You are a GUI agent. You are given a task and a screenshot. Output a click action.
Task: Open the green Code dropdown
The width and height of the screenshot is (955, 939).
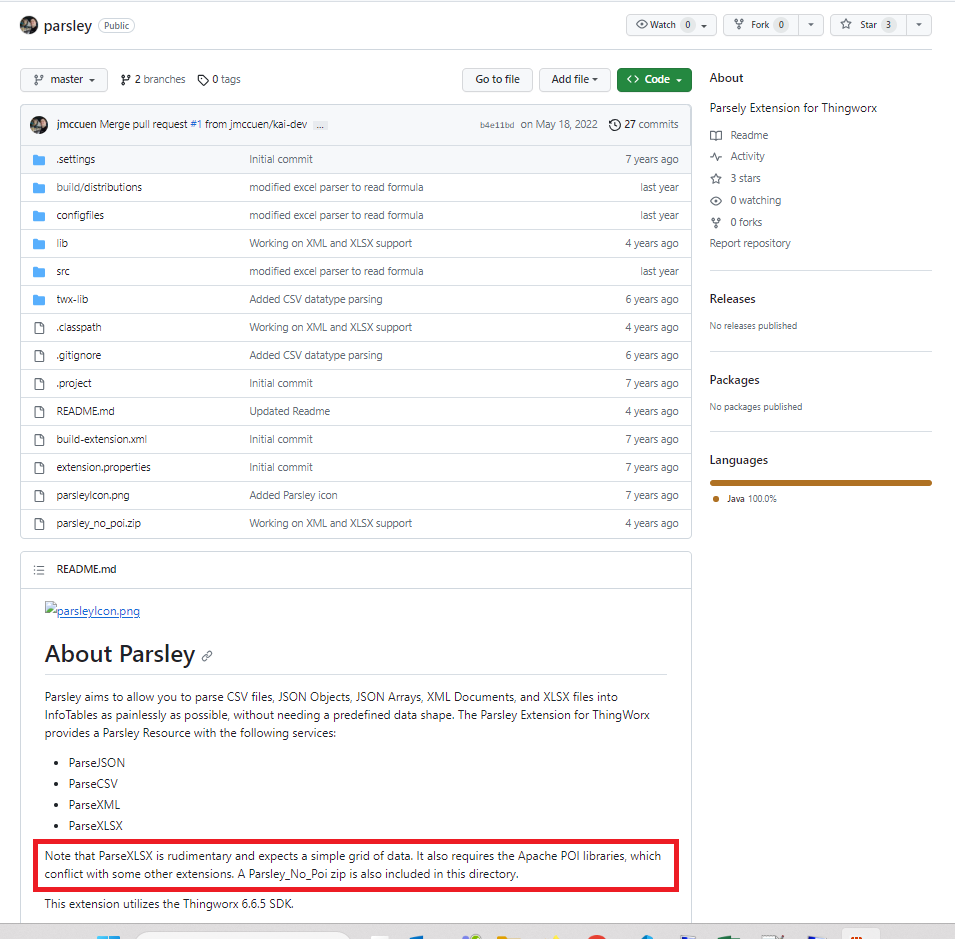click(656, 79)
